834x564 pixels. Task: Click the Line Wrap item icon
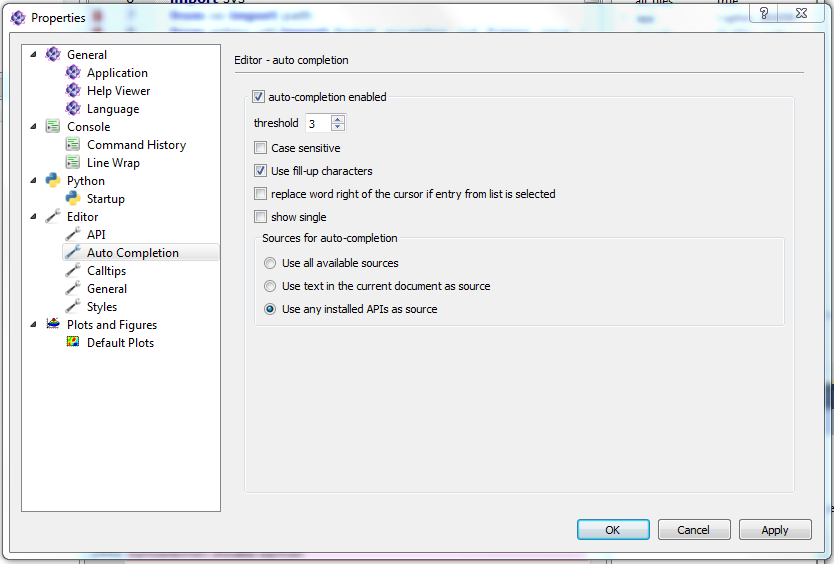click(73, 162)
